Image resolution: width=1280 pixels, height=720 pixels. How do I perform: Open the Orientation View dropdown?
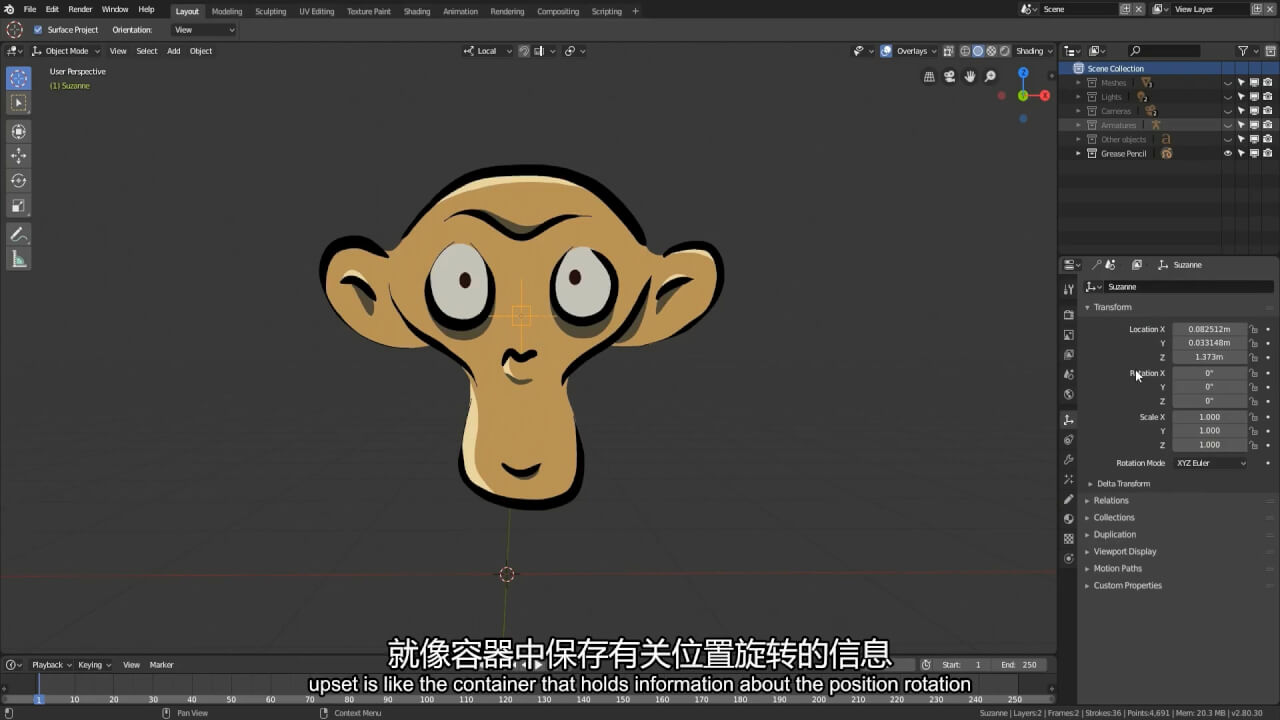pyautogui.click(x=204, y=30)
